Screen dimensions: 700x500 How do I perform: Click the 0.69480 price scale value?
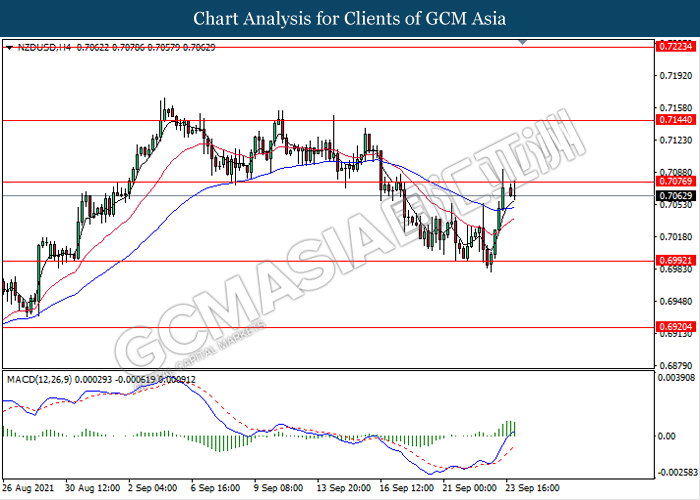tap(676, 301)
